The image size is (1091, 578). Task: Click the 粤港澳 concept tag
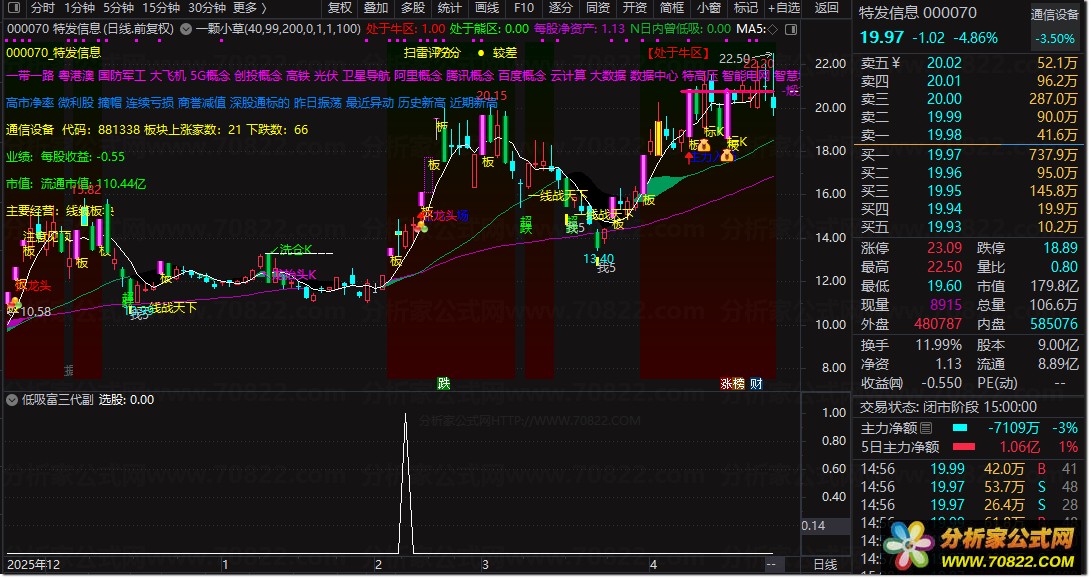(x=76, y=75)
